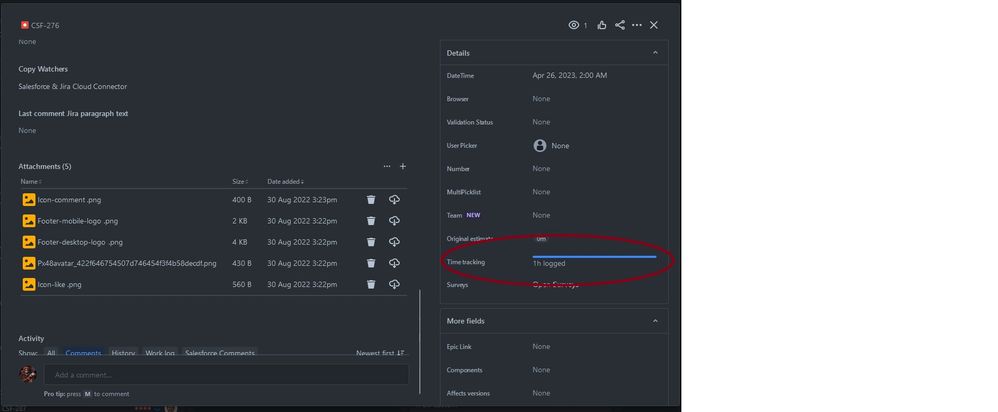The height and width of the screenshot is (412, 998).
Task: Collapse the Details panel
Action: click(x=655, y=53)
